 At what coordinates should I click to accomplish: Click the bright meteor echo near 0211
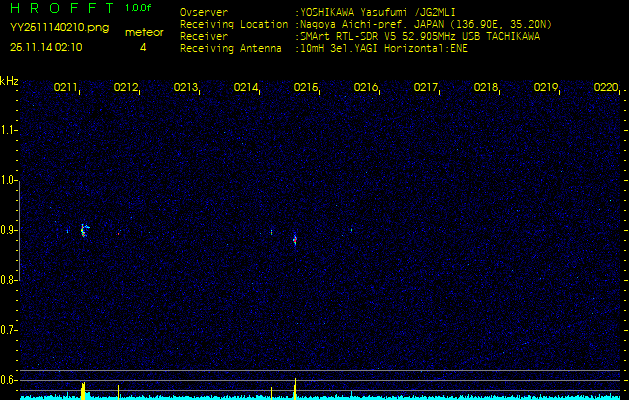point(84,230)
